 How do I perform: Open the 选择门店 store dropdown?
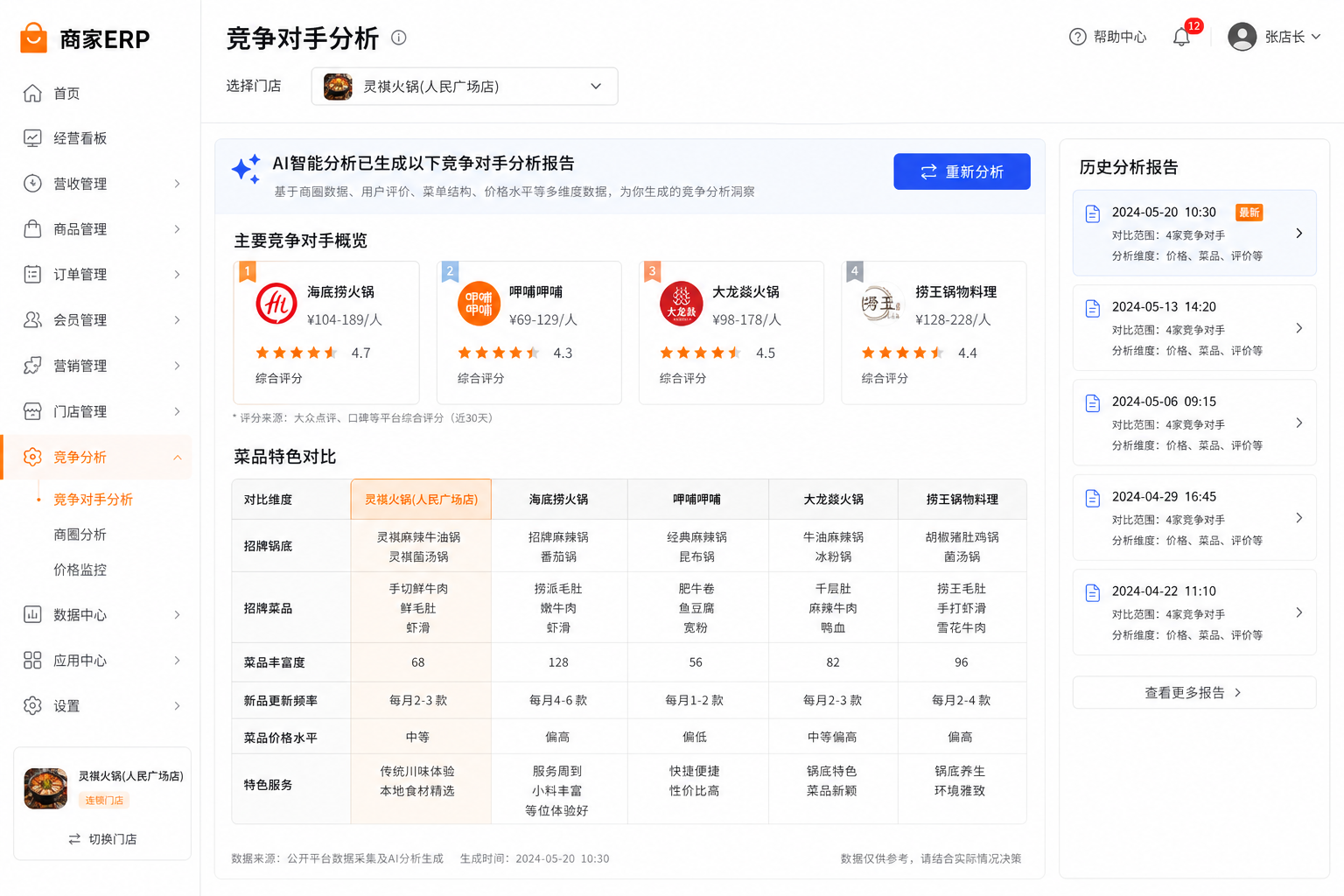[465, 86]
